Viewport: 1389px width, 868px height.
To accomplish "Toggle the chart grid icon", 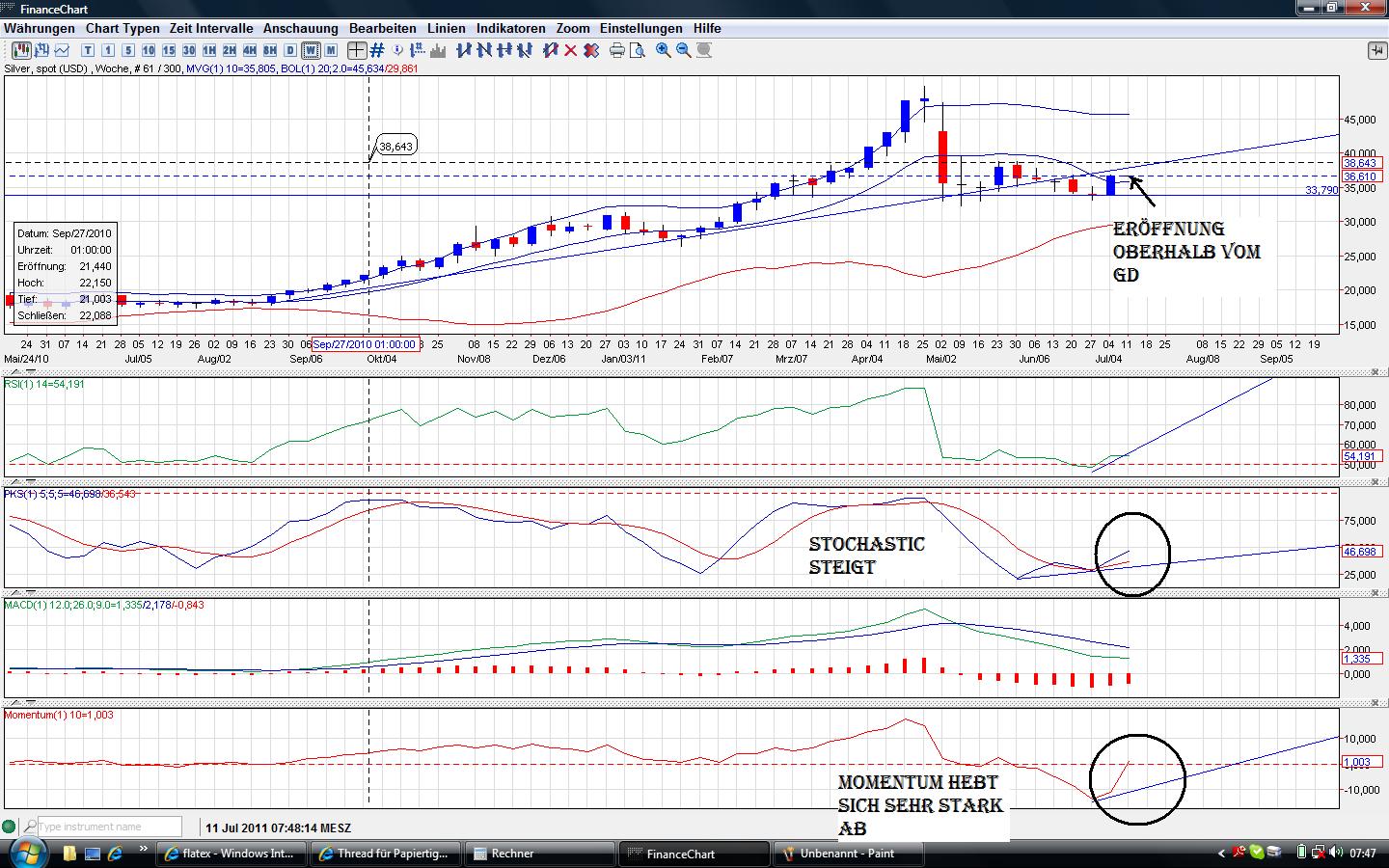I will [x=377, y=50].
